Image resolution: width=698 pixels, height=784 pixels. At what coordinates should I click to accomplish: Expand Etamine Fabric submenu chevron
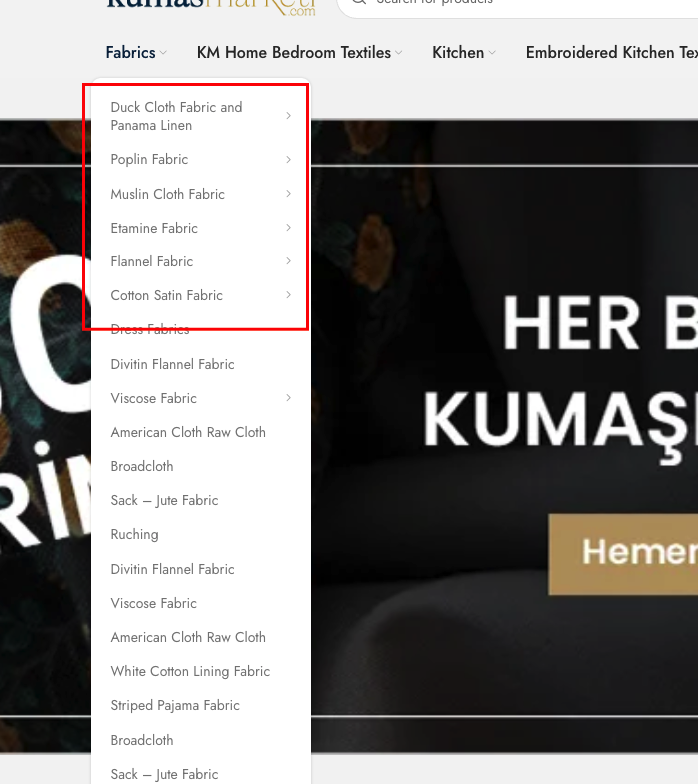(288, 228)
